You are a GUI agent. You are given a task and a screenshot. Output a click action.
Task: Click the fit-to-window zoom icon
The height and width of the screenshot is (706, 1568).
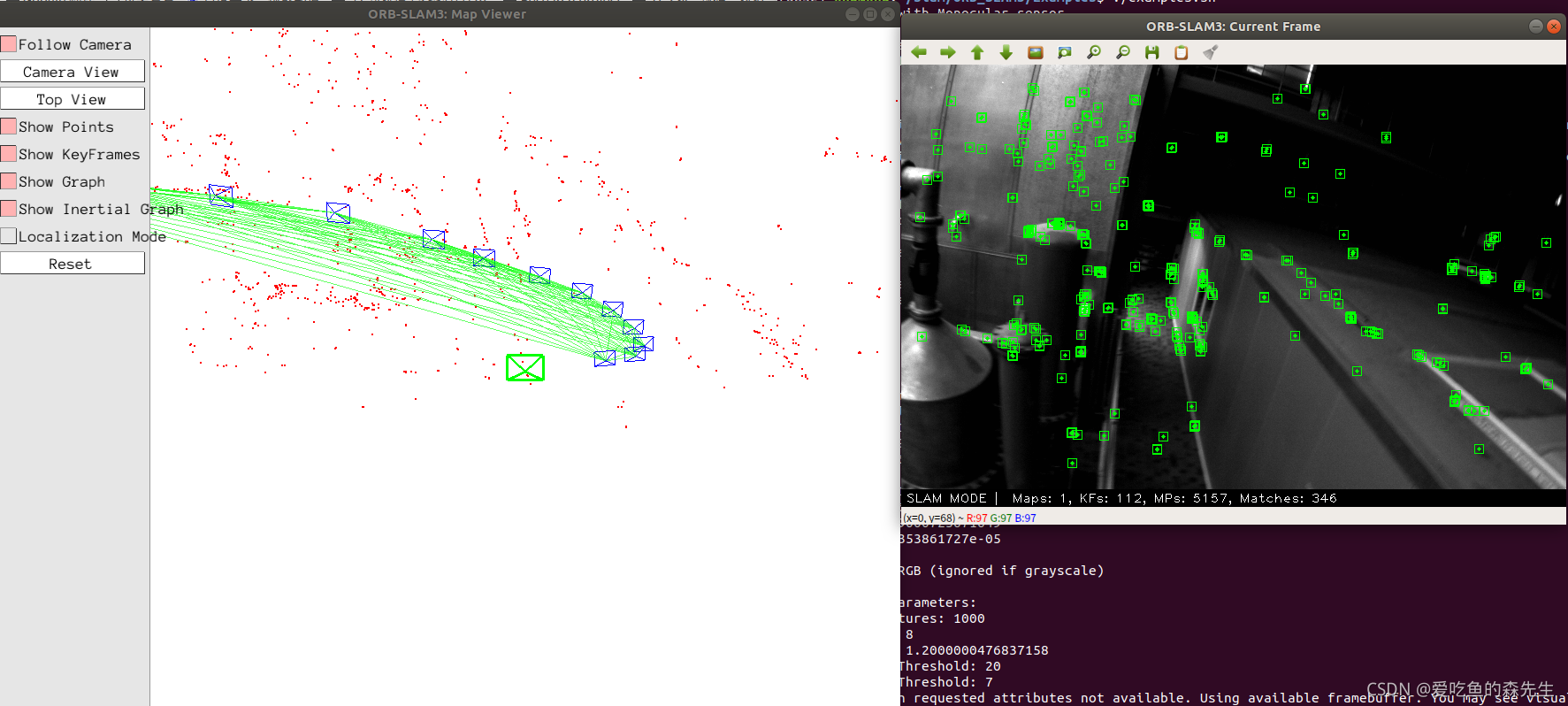pos(1065,52)
